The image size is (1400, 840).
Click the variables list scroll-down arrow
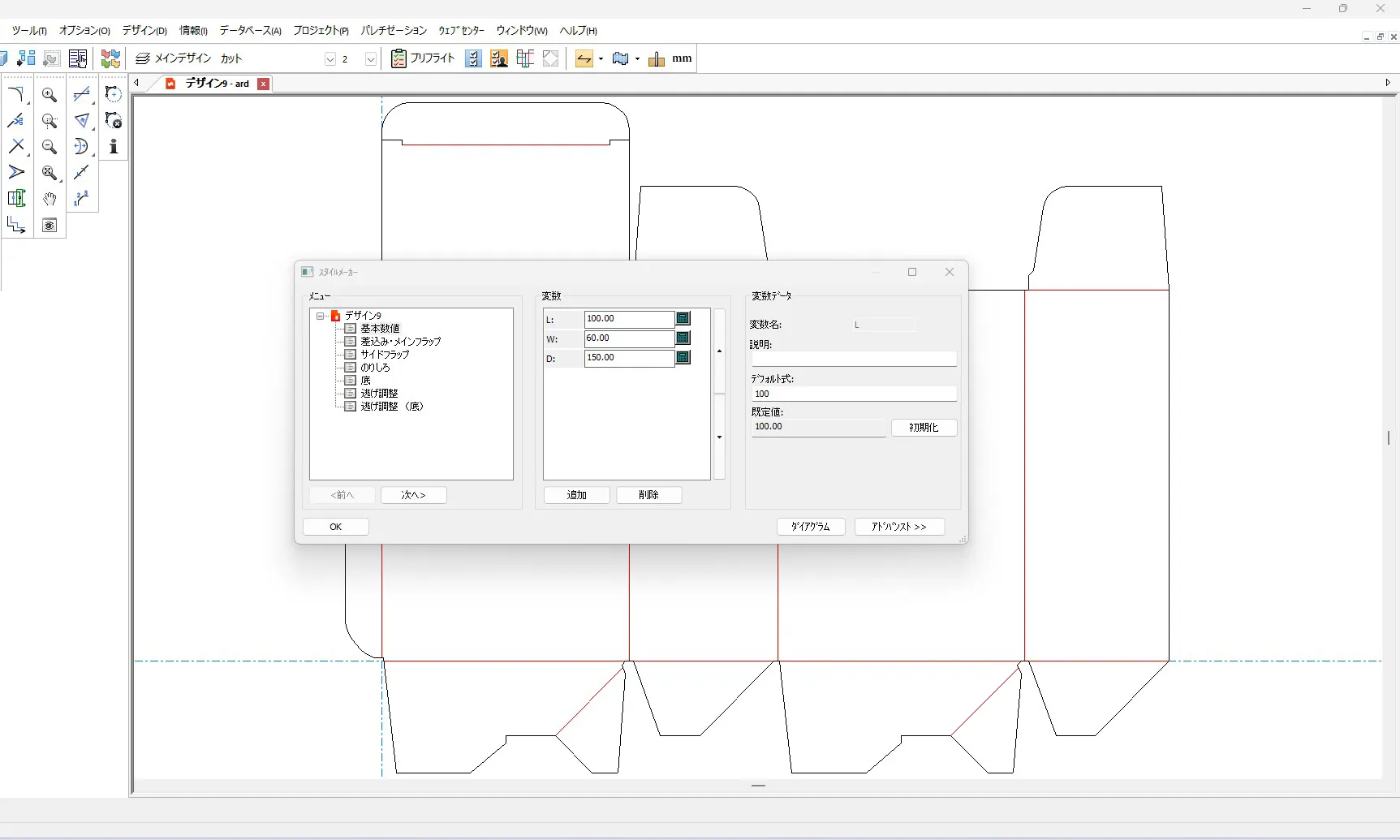719,437
